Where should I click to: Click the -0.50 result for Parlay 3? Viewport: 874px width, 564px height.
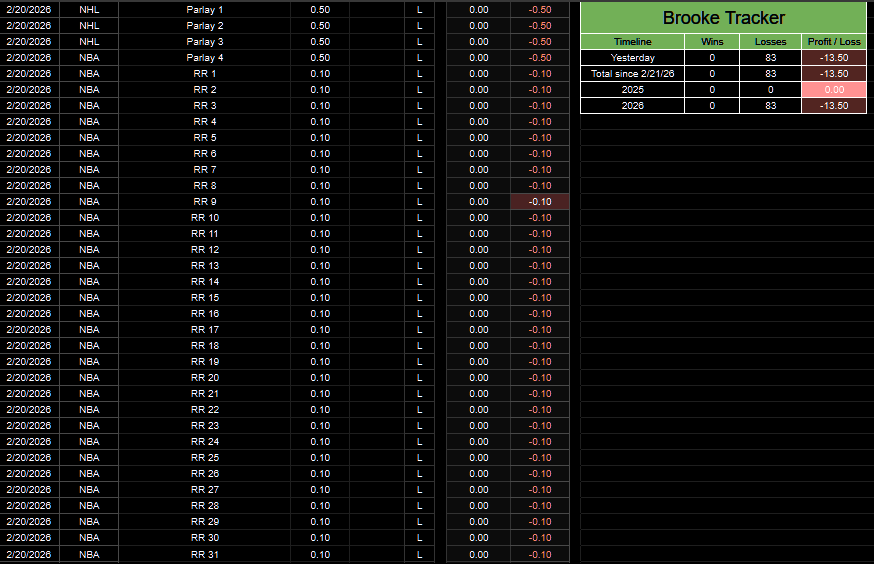click(540, 42)
